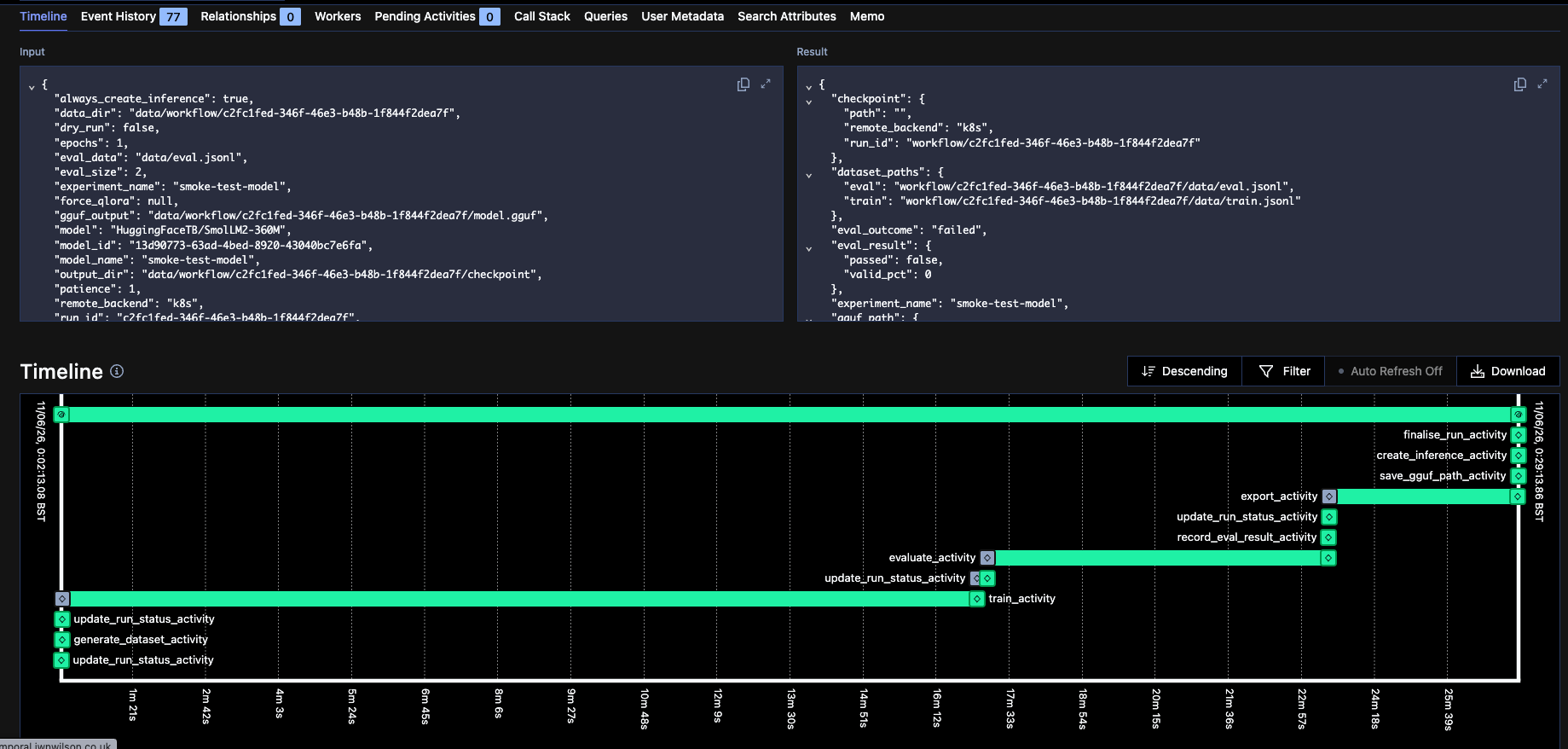Image resolution: width=1568 pixels, height=749 pixels.
Task: Click the evaluate_activity green duration bar
Action: coord(1158,558)
